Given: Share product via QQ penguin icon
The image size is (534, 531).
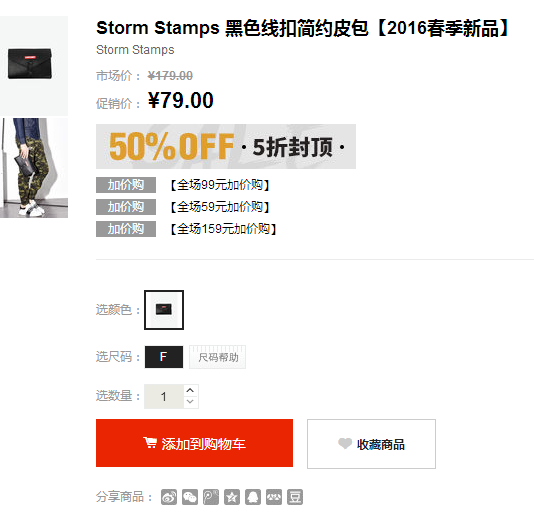Looking at the screenshot, I should (253, 497).
